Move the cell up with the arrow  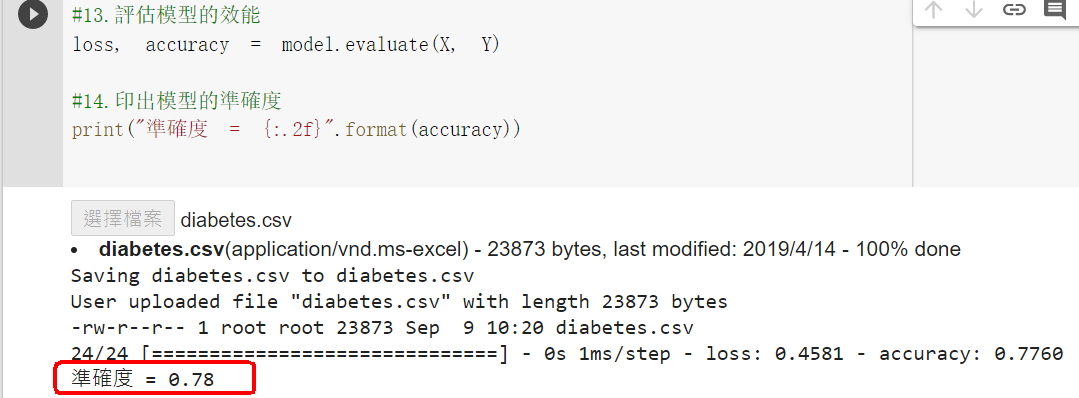click(x=933, y=10)
